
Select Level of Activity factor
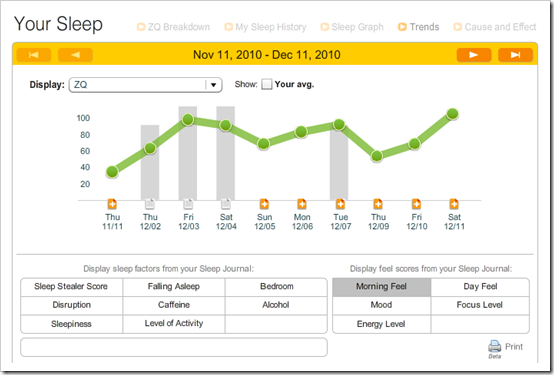click(174, 324)
